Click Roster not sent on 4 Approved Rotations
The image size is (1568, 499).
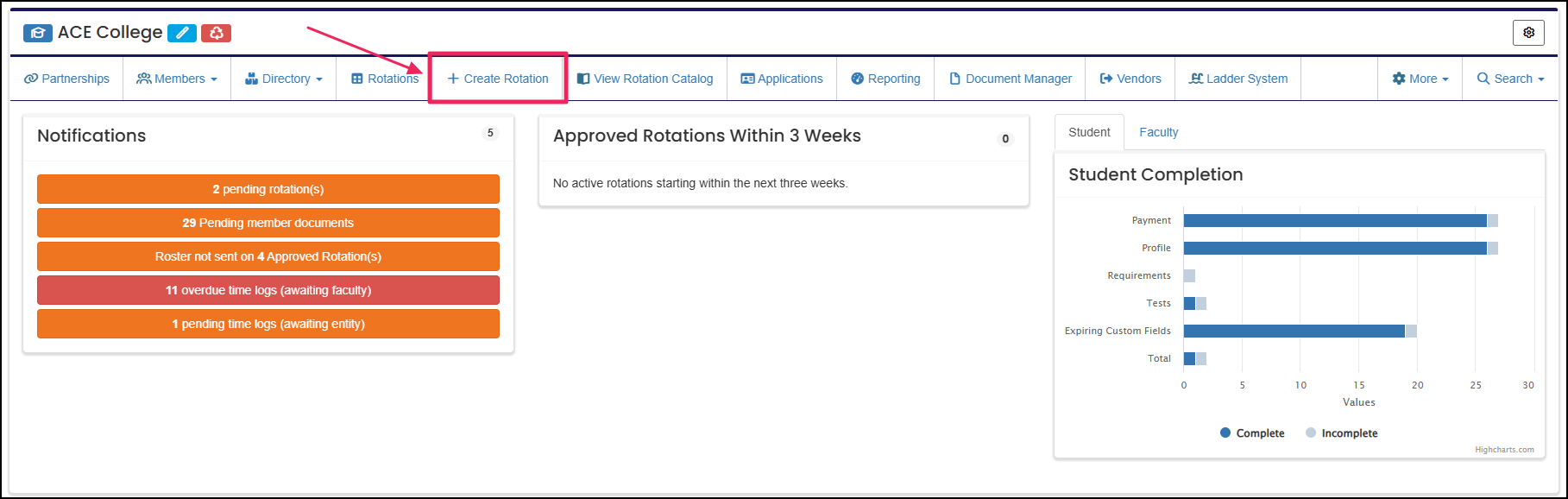tap(268, 256)
